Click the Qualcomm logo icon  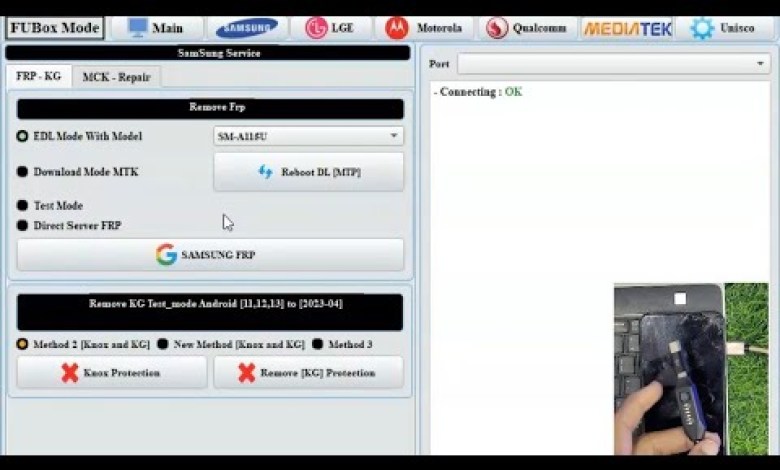[496, 28]
